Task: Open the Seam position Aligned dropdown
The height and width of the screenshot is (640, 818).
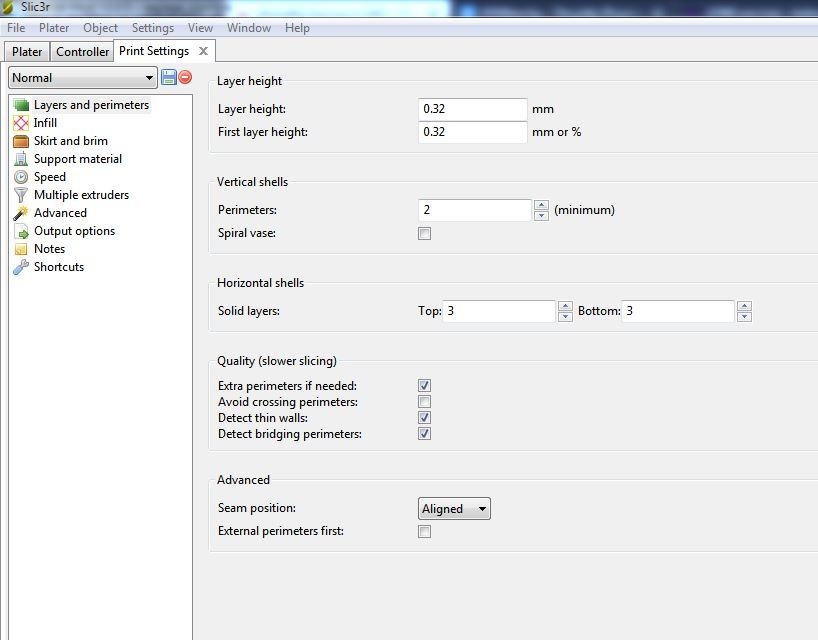Action: click(x=454, y=509)
